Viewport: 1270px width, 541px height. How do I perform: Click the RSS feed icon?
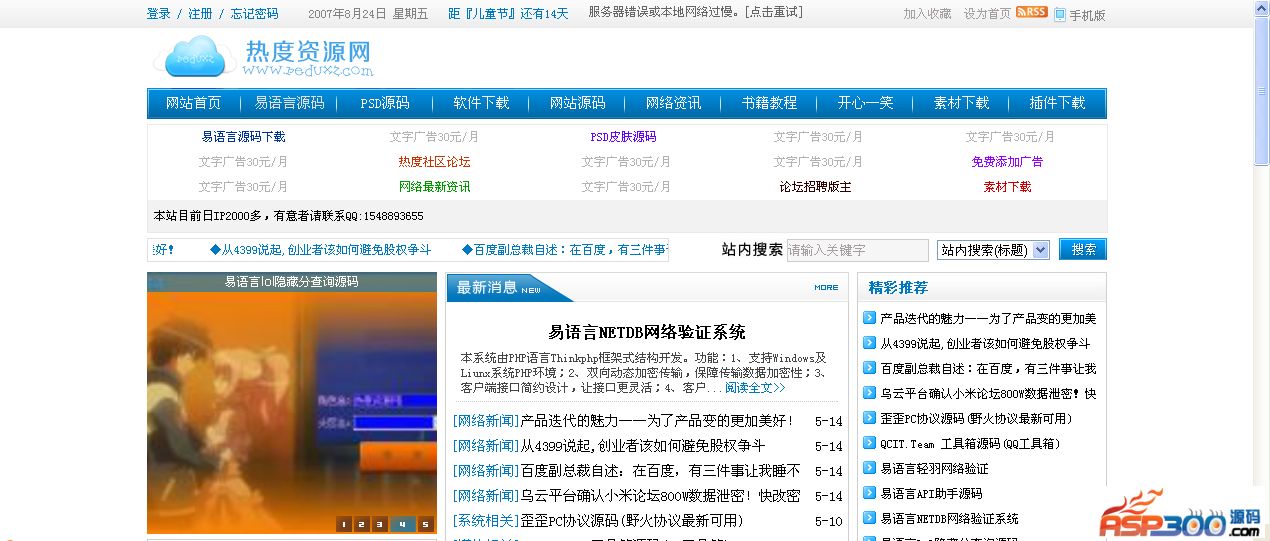tap(1031, 12)
